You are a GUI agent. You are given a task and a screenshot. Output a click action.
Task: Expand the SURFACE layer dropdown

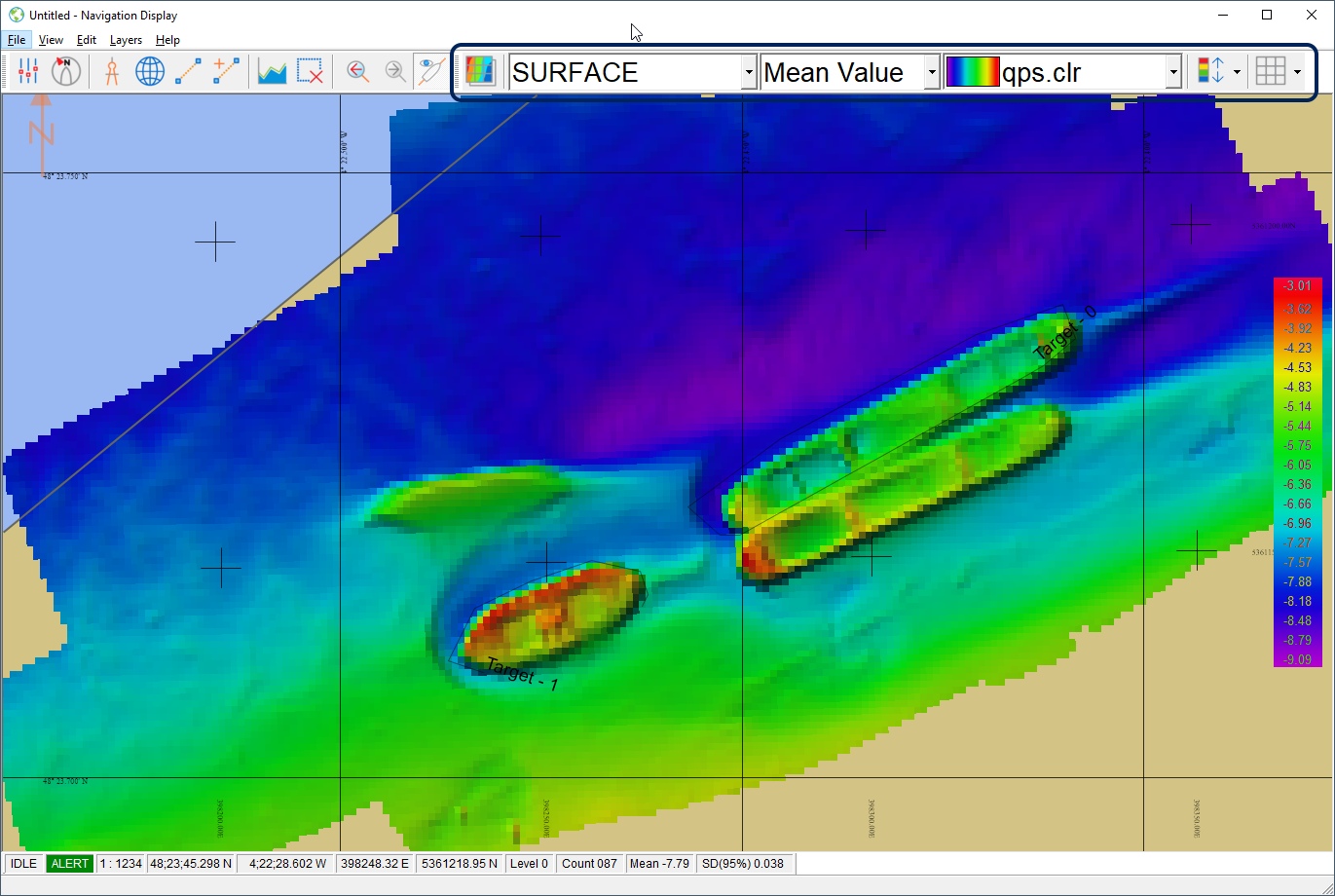(x=748, y=72)
